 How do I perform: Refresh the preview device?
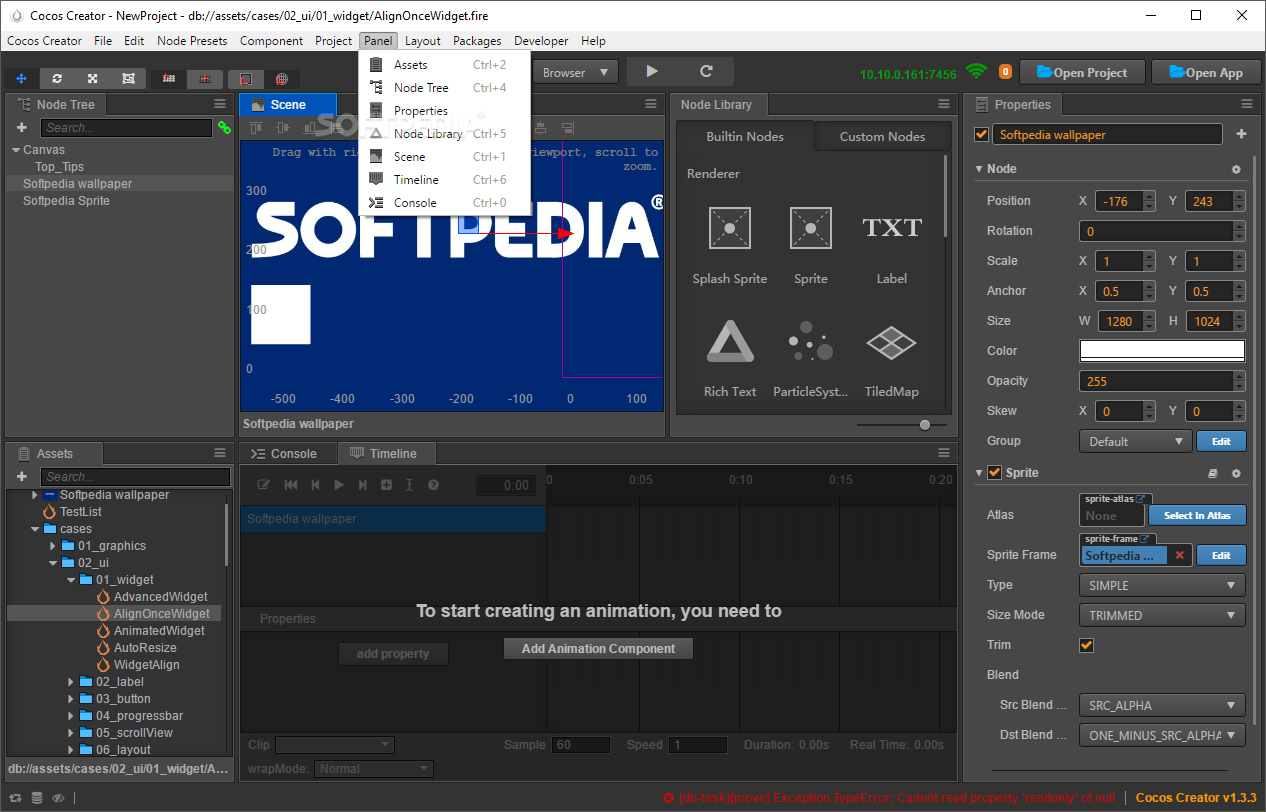[x=706, y=72]
